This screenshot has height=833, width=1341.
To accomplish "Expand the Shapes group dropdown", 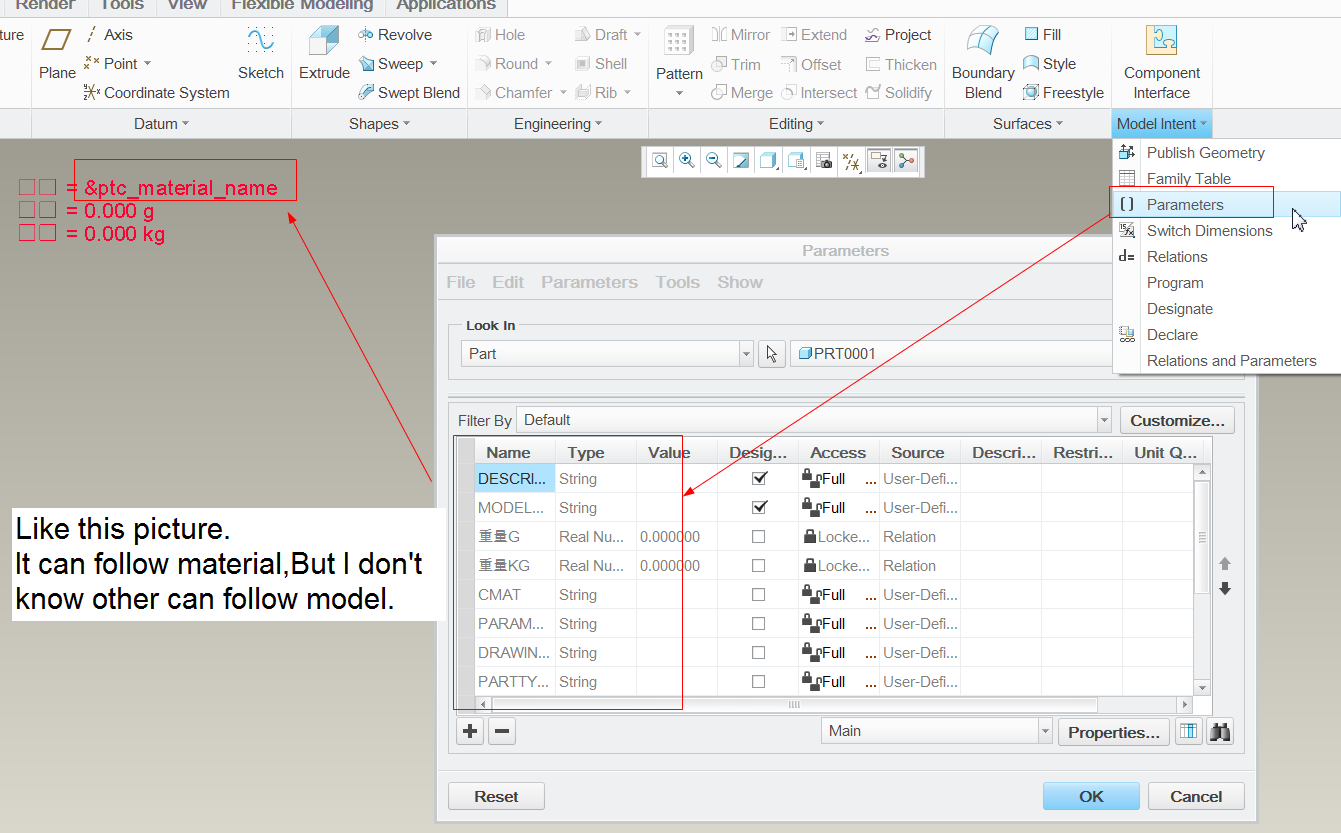I will 379,124.
